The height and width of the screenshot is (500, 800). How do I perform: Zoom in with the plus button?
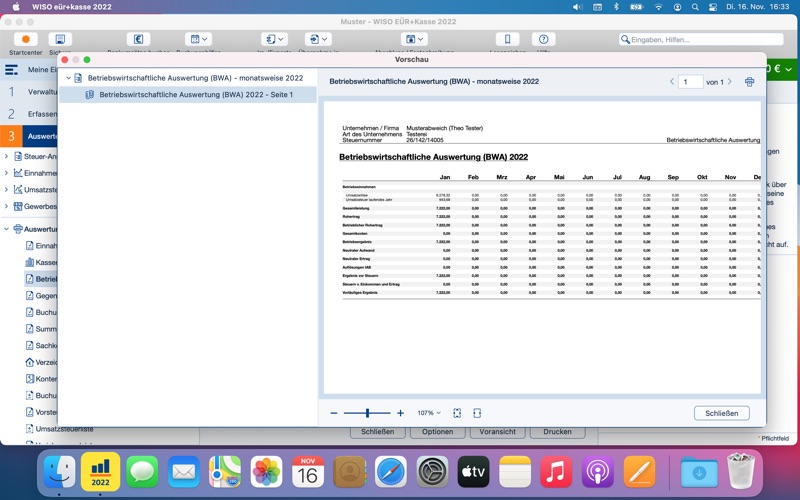(401, 413)
